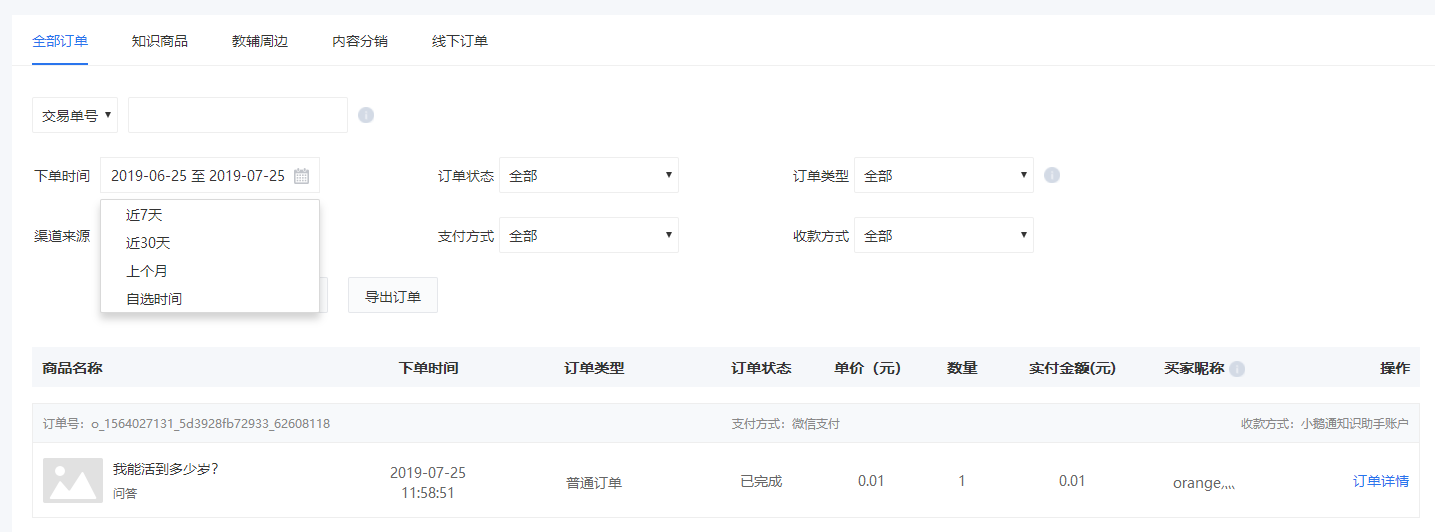The image size is (1435, 532).
Task: Click the 单价(元) column header
Action: point(868,368)
